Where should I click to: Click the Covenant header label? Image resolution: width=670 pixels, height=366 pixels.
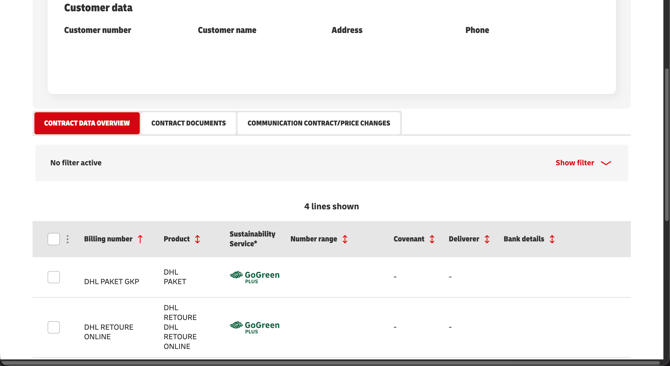(409, 239)
